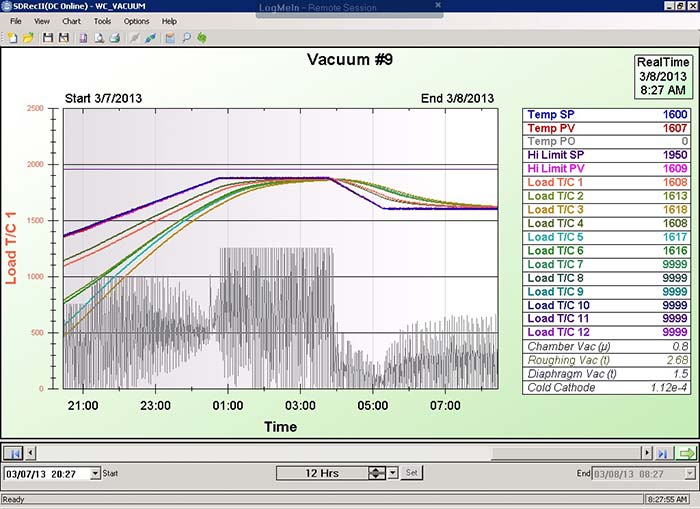Click the clipboard properties toolbar icon
The height and width of the screenshot is (509, 700).
point(170,38)
